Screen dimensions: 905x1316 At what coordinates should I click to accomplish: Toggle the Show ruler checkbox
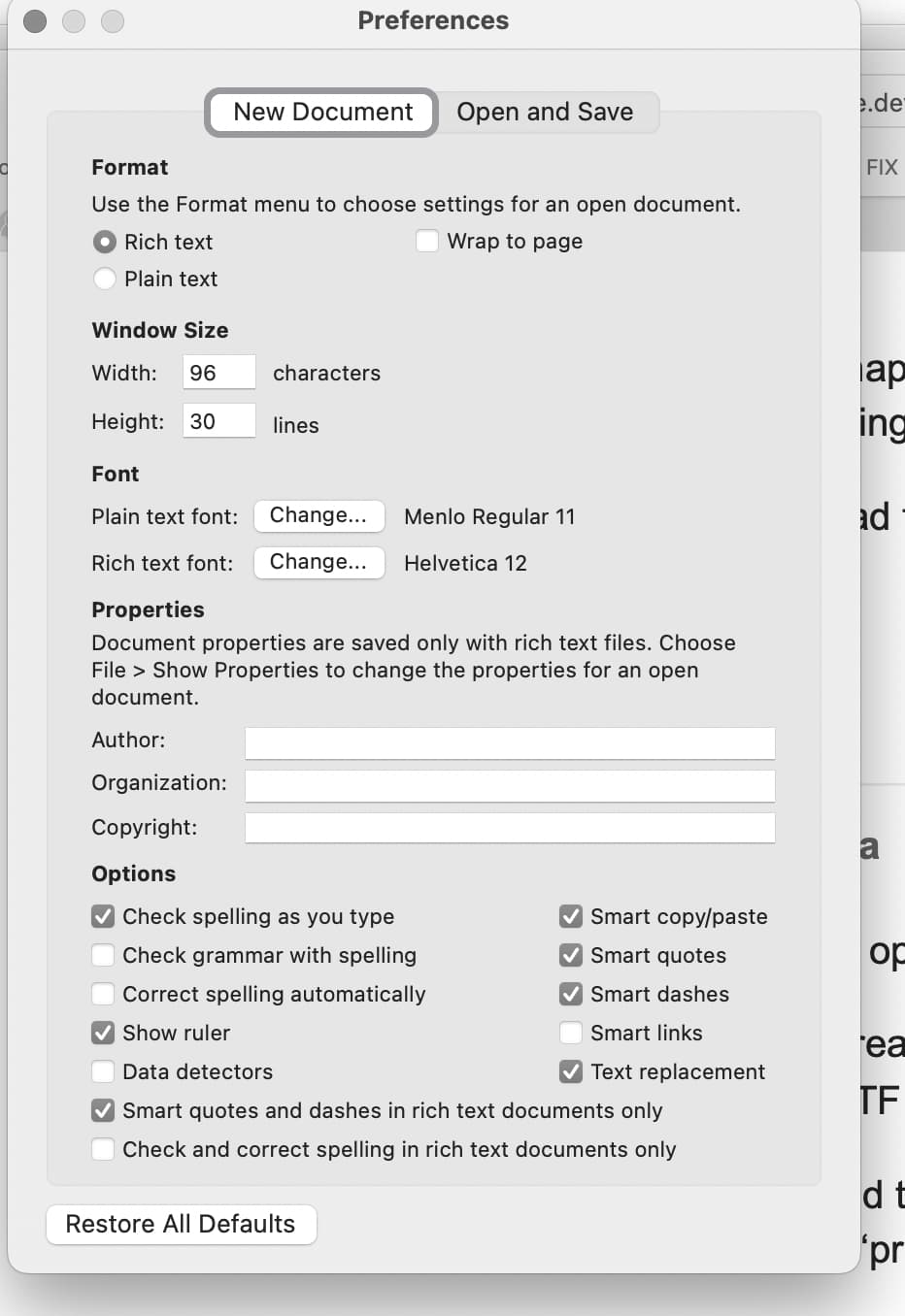[103, 1033]
